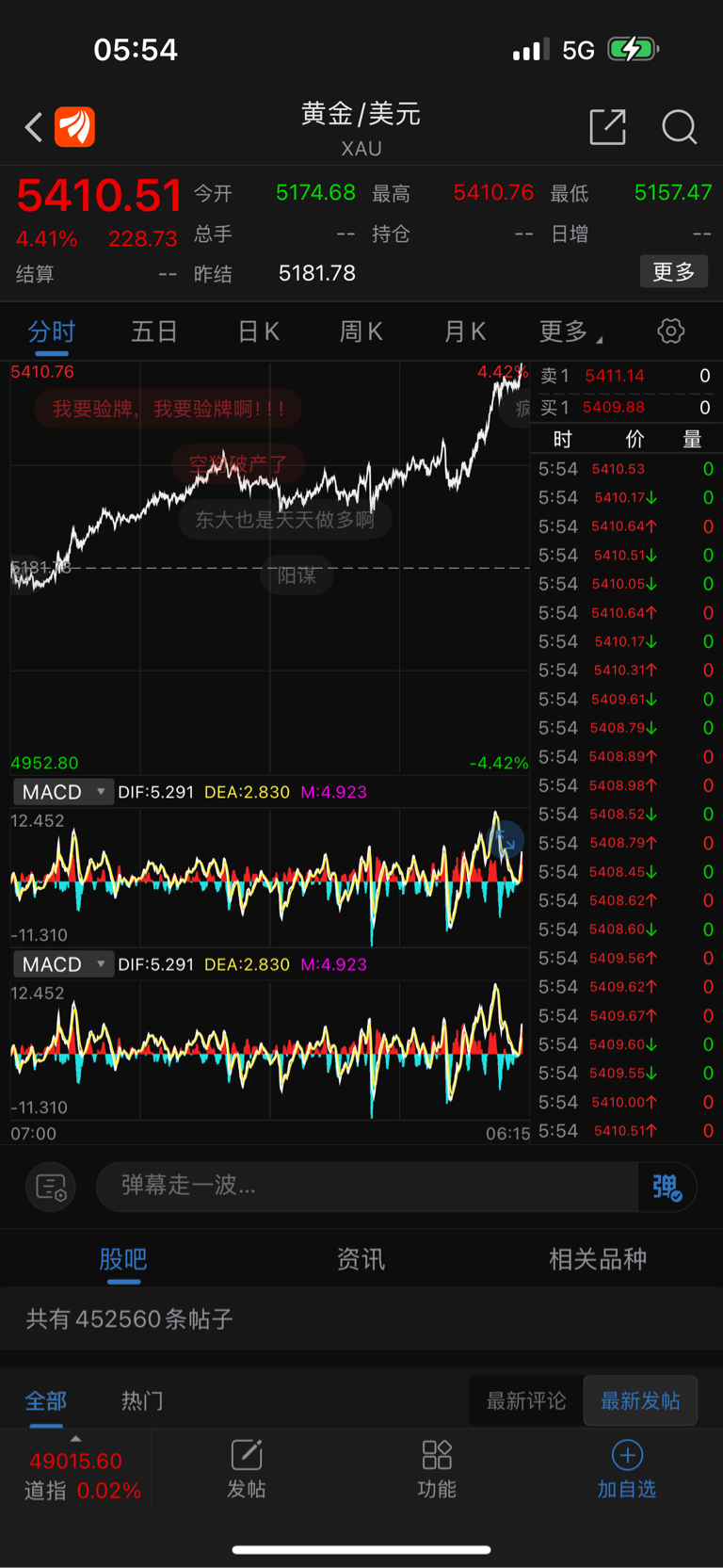Toggle danmaku with the blue 弹 icon
Screen dimensions: 723x1568
pyautogui.click(x=667, y=1187)
